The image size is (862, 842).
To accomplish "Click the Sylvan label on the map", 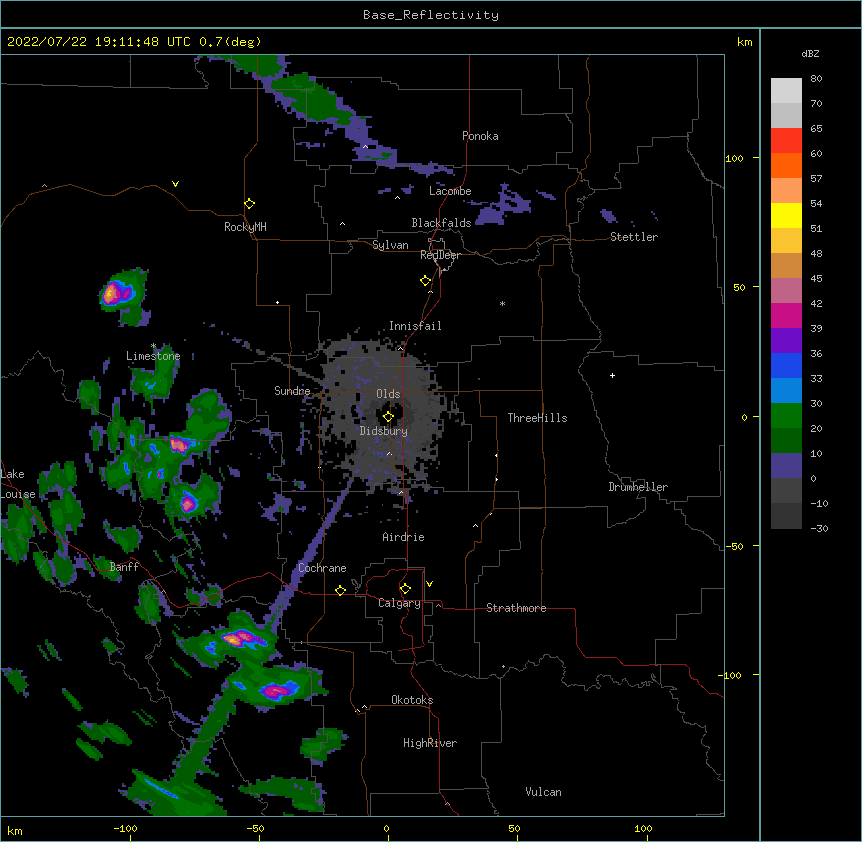I will (x=390, y=245).
